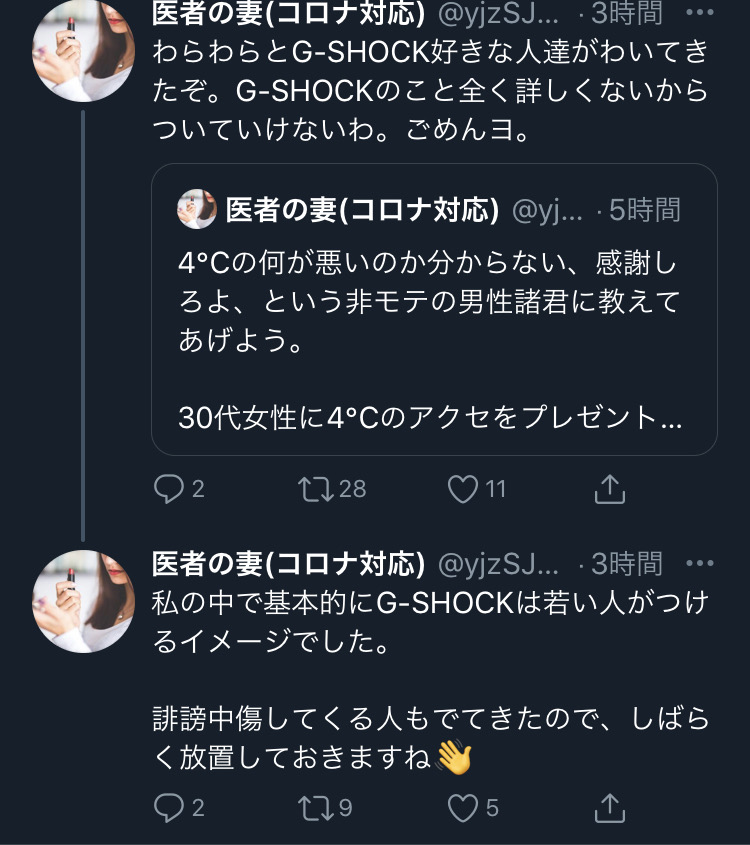Open 医者の妻(コロナ対応) name on second tweet
Viewport: 750px width, 845px height.
tap(288, 564)
